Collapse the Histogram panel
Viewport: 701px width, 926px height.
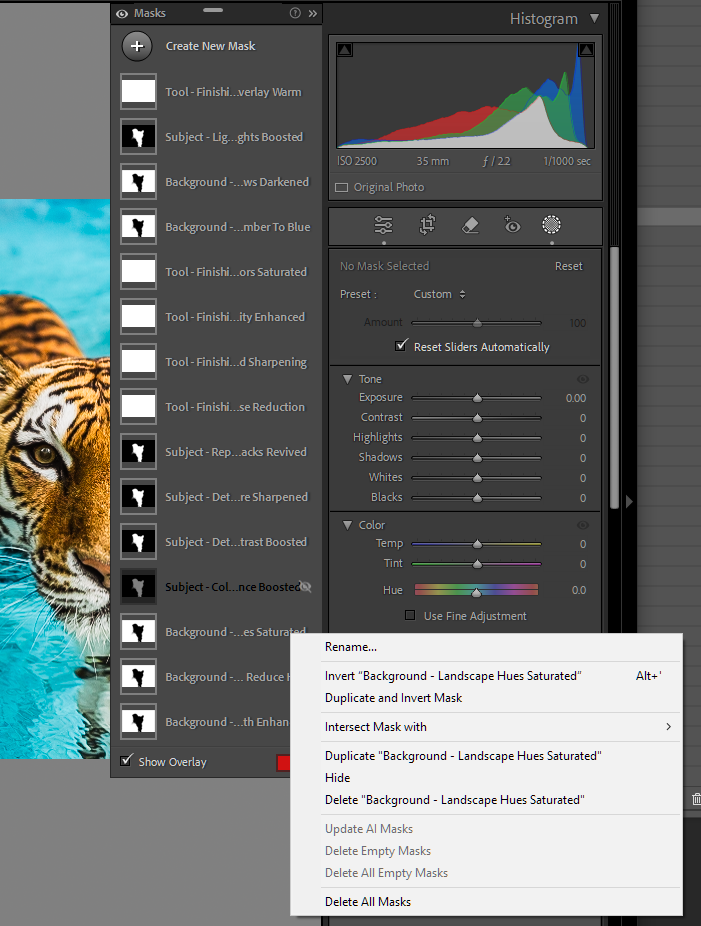tap(594, 18)
